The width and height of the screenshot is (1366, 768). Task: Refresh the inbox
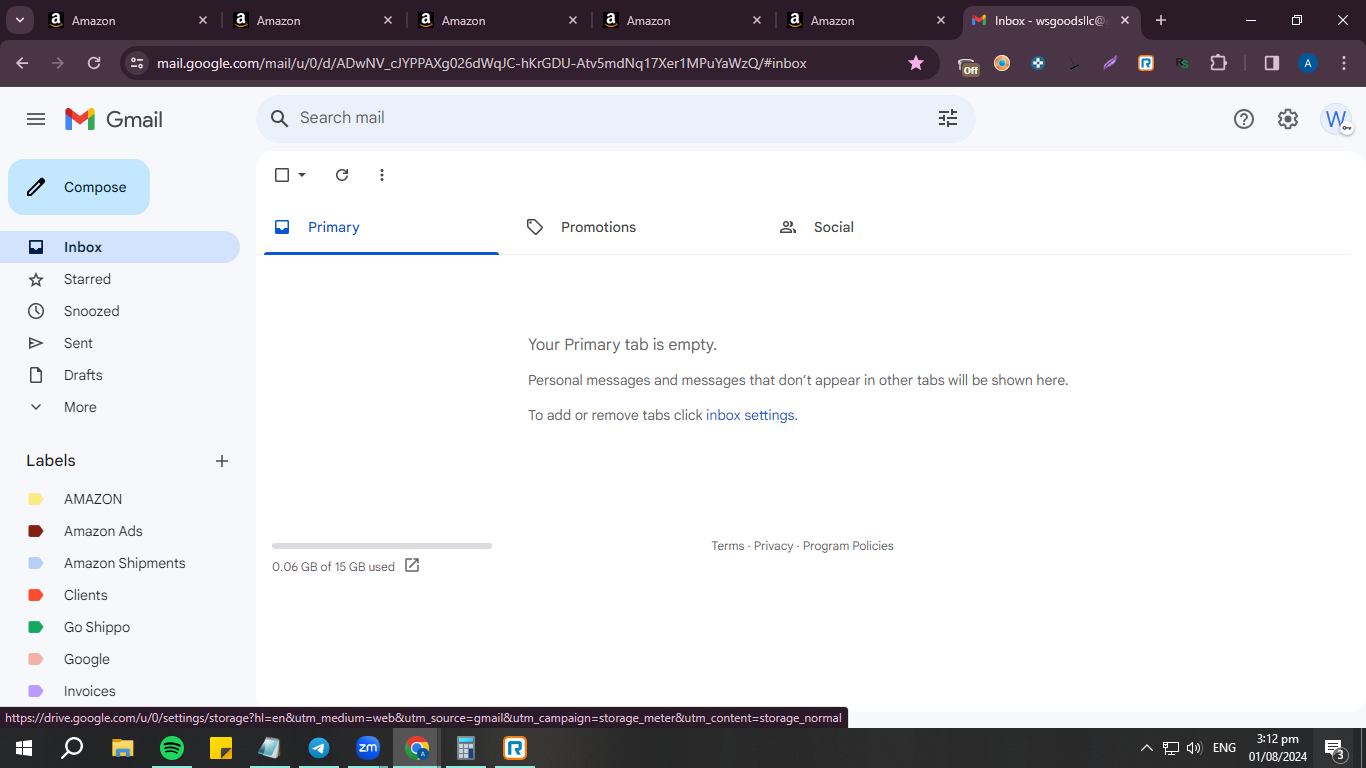[x=342, y=175]
